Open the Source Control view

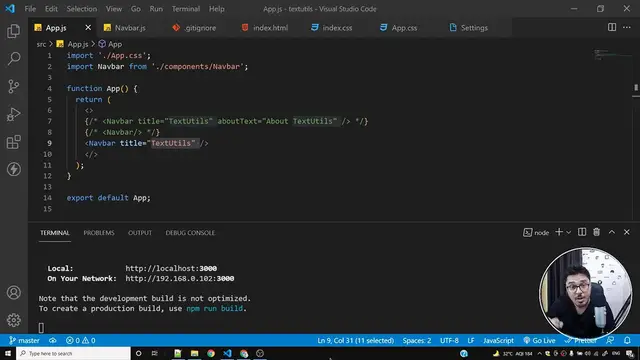coord(13,87)
